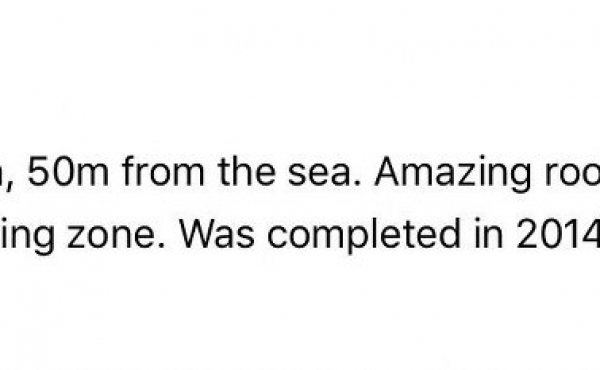
Task: Click the capital "A" in "Amazing"
Action: [x=390, y=172]
